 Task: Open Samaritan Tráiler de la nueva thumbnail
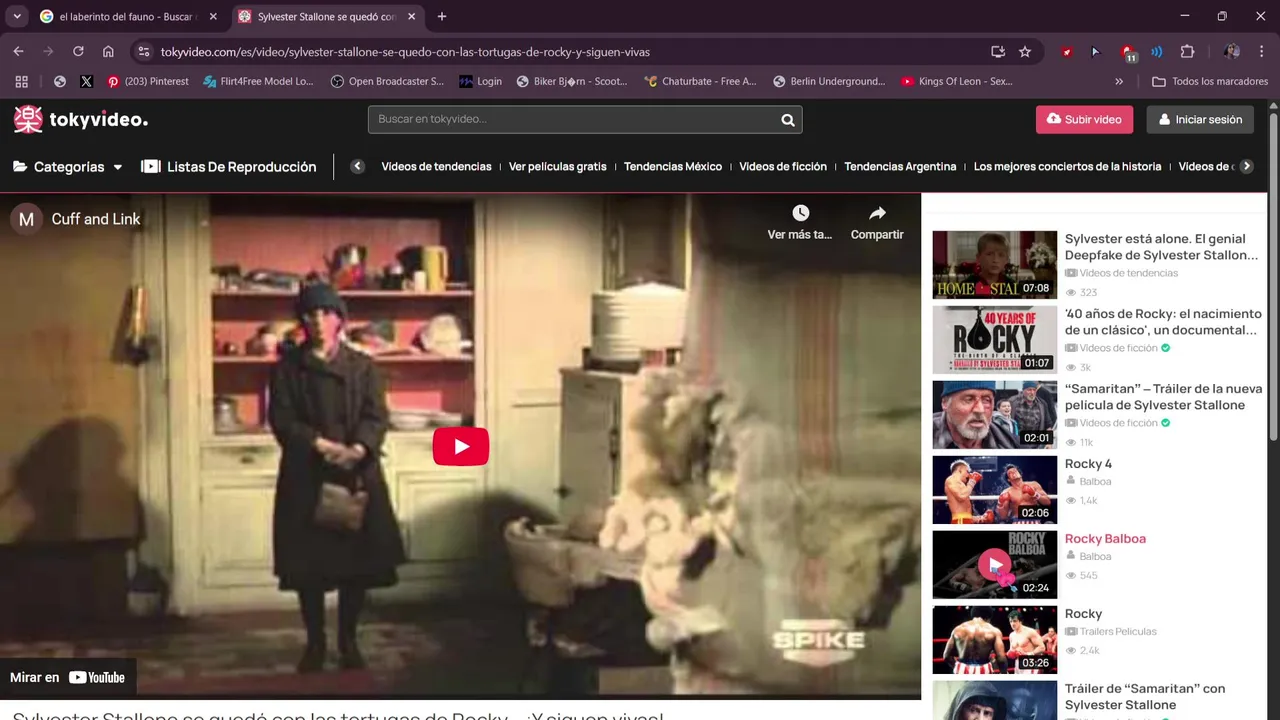994,415
